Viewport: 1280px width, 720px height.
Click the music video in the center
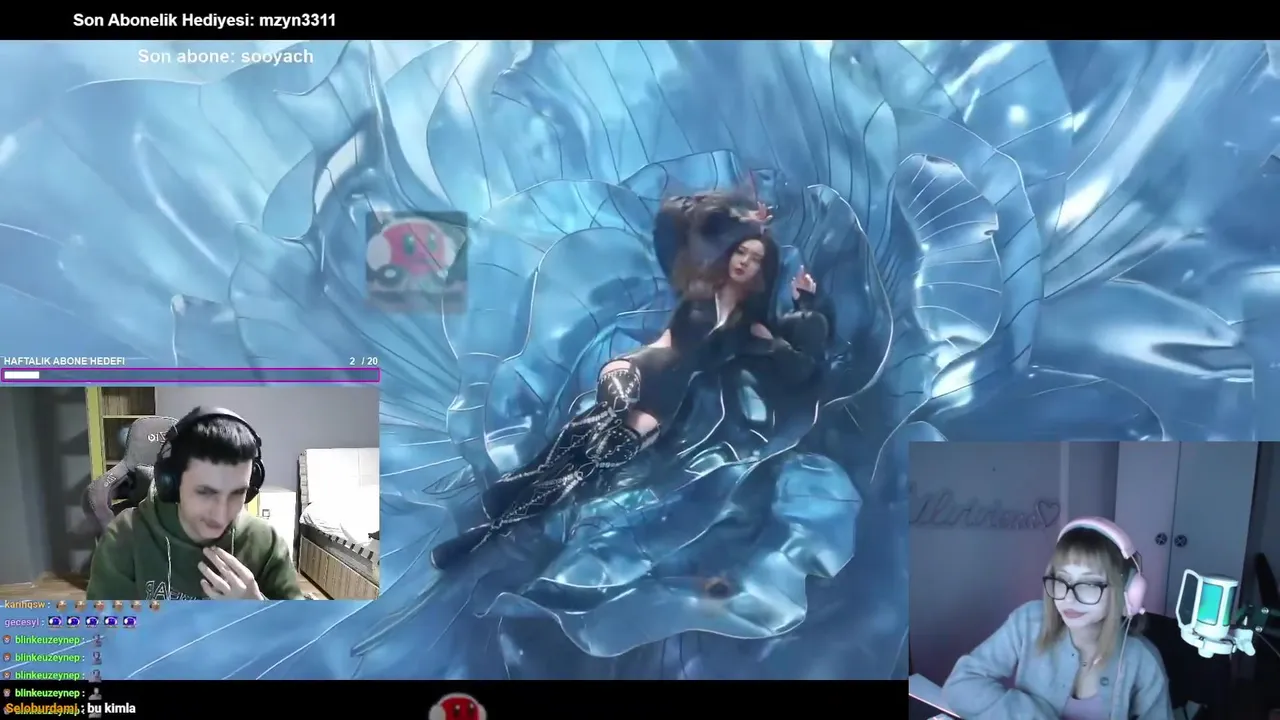coord(640,360)
